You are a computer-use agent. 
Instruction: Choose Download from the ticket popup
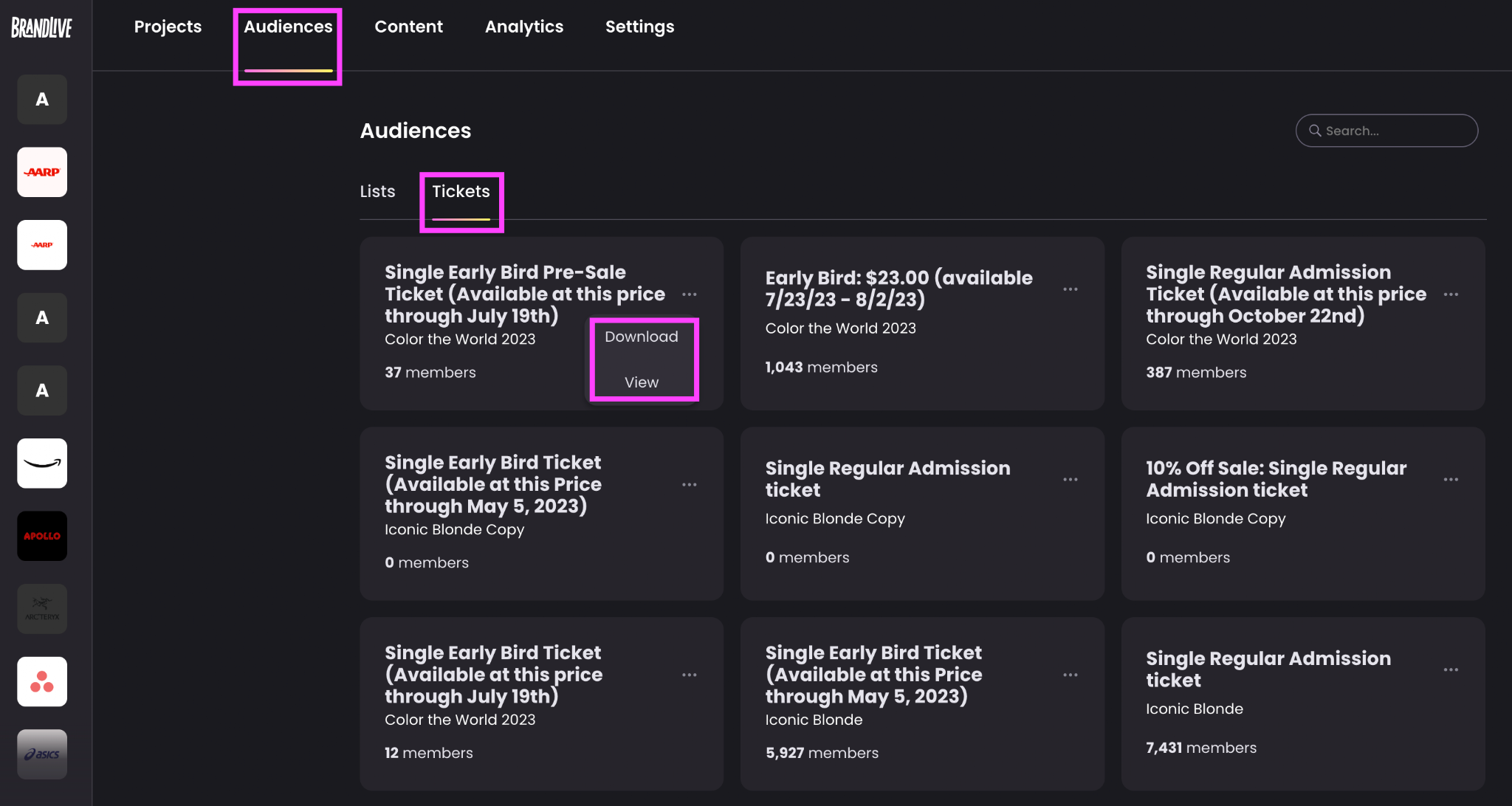[641, 337]
